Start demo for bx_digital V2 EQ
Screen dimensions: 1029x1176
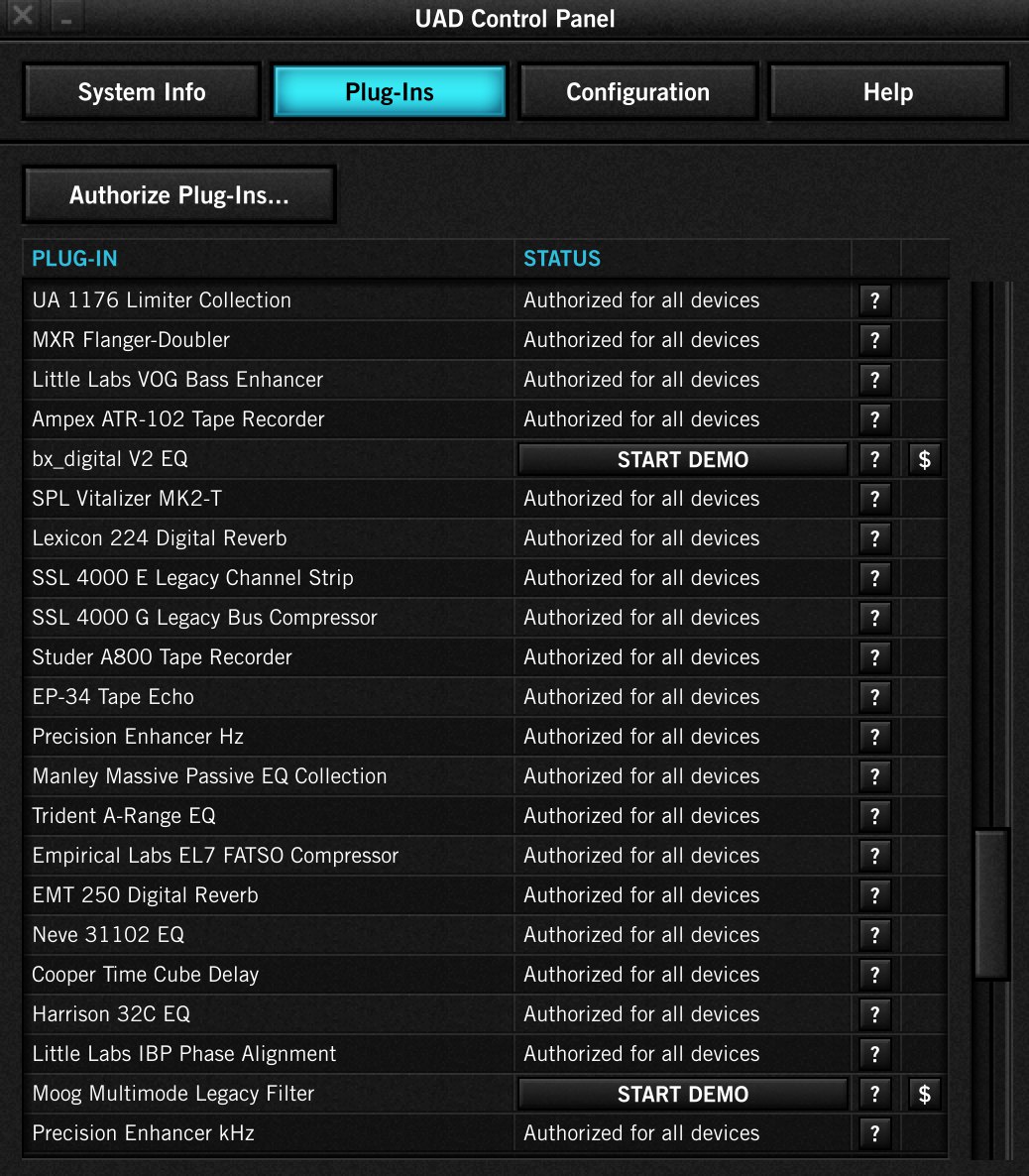[x=682, y=460]
